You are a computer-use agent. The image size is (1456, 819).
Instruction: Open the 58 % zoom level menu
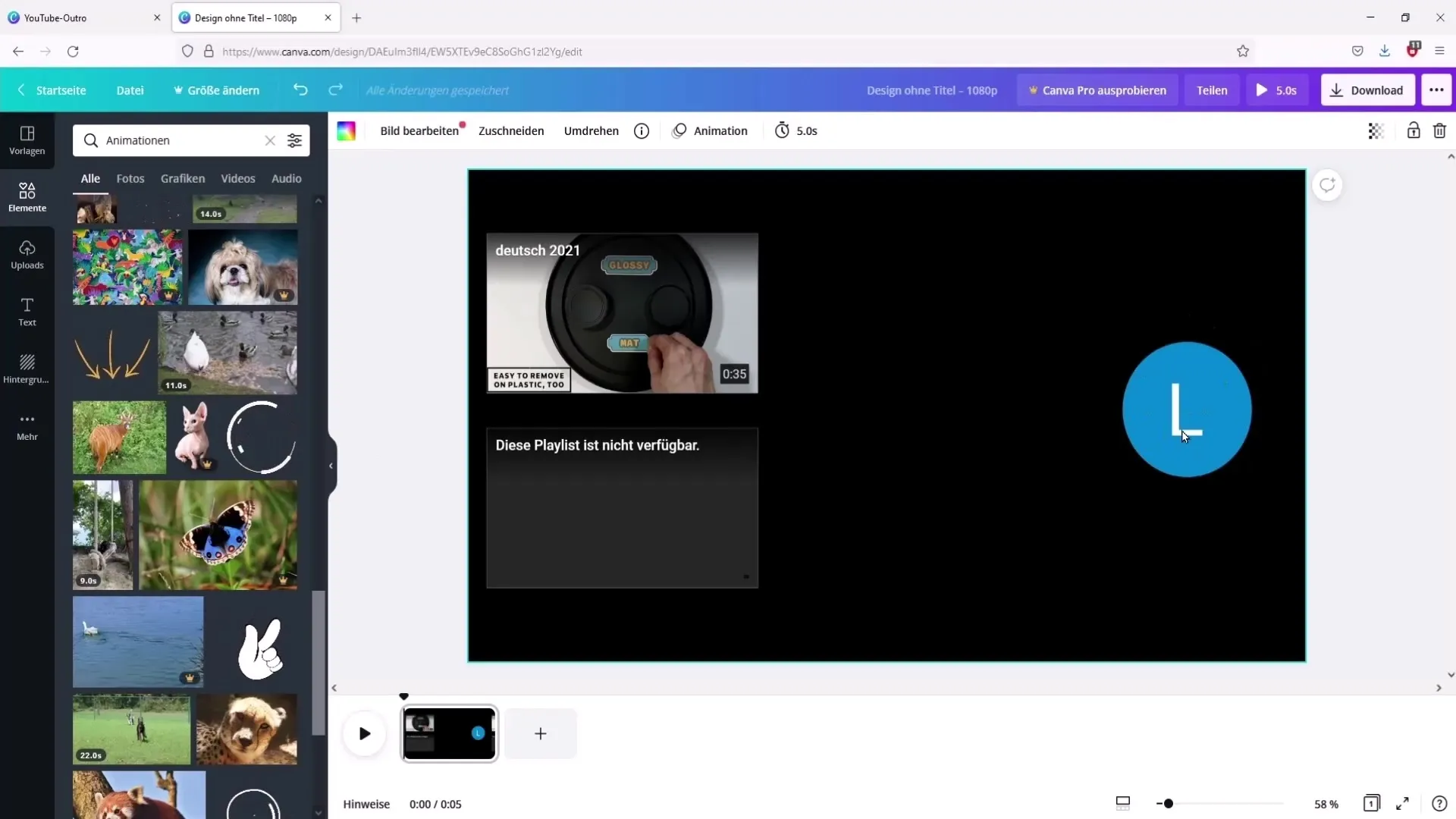tap(1326, 804)
